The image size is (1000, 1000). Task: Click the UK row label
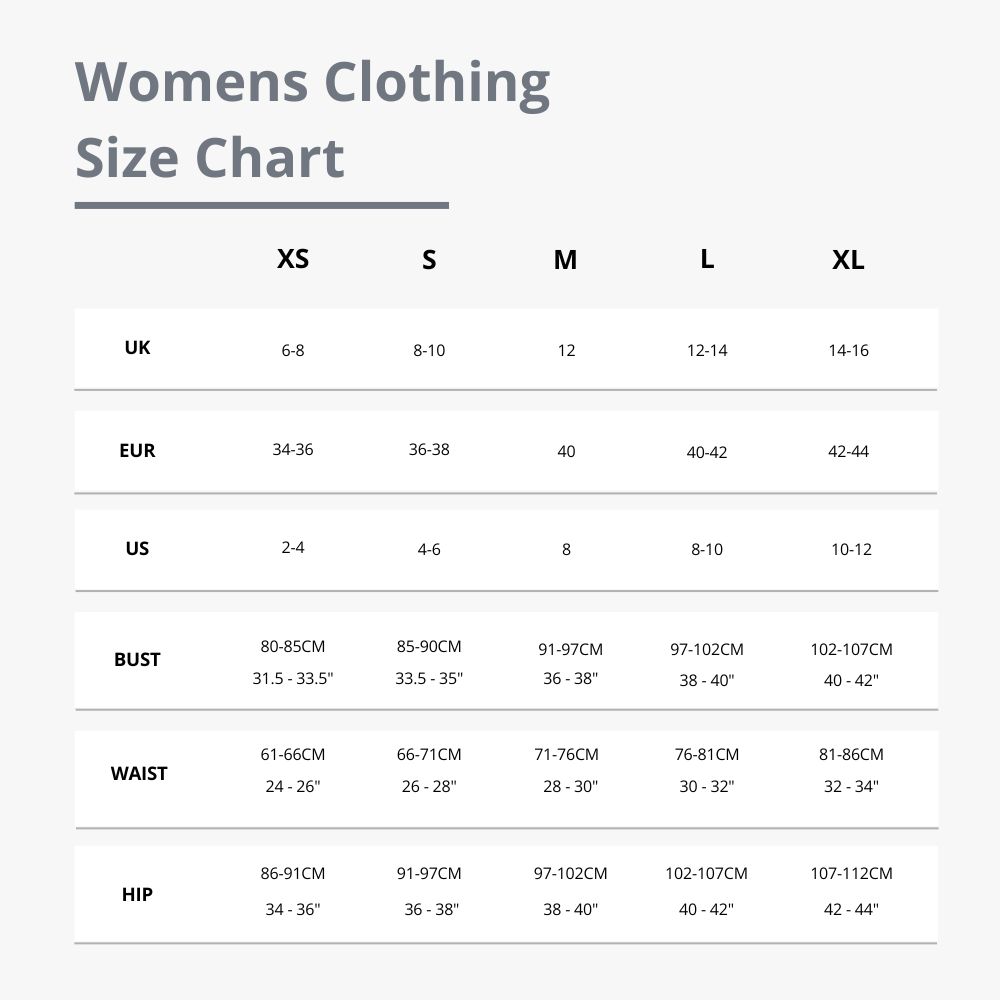(137, 348)
